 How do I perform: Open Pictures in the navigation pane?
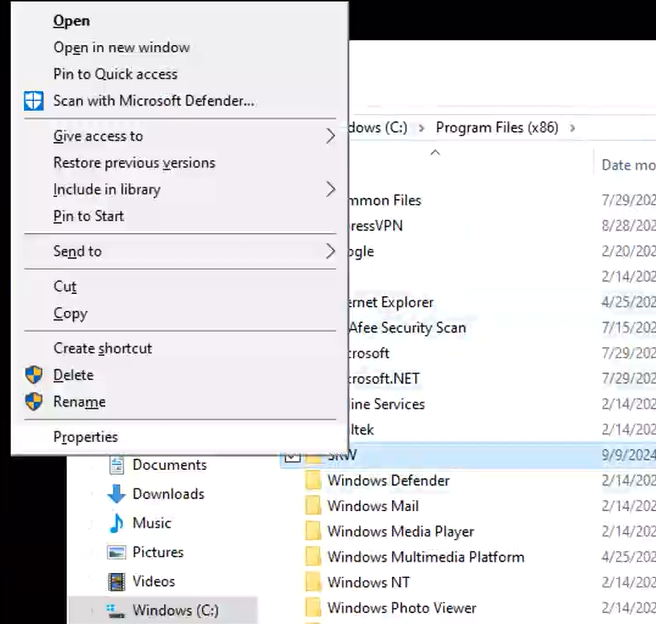158,552
